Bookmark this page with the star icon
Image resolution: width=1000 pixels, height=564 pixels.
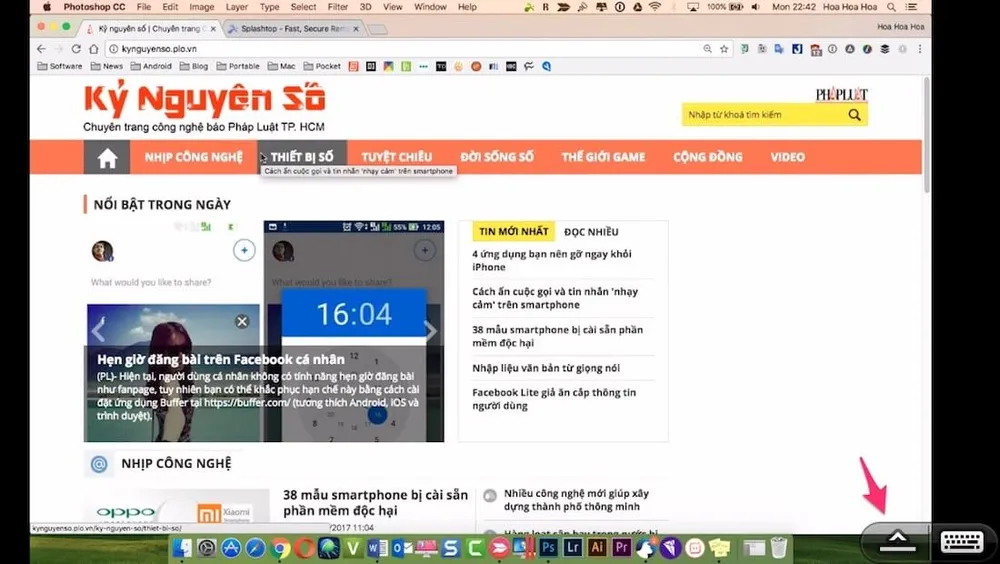724,48
